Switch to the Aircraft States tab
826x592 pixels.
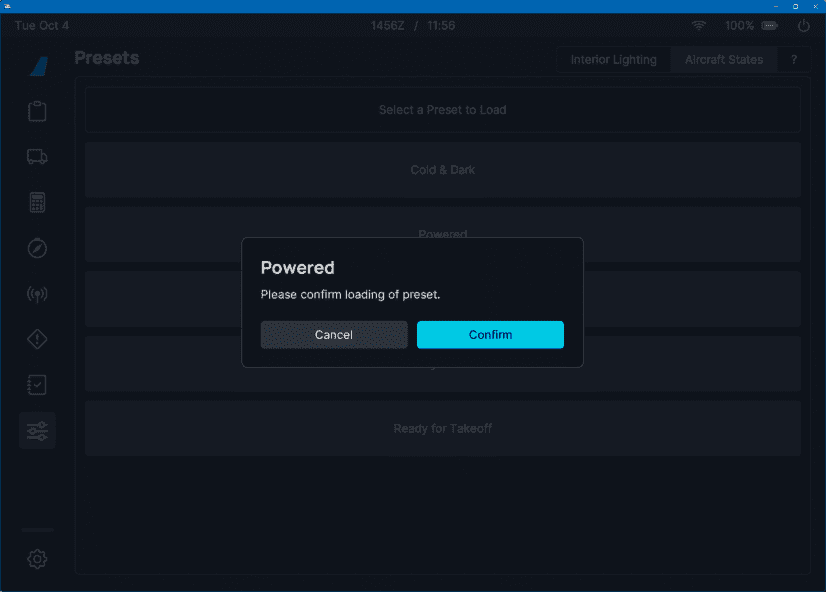pyautogui.click(x=723, y=60)
